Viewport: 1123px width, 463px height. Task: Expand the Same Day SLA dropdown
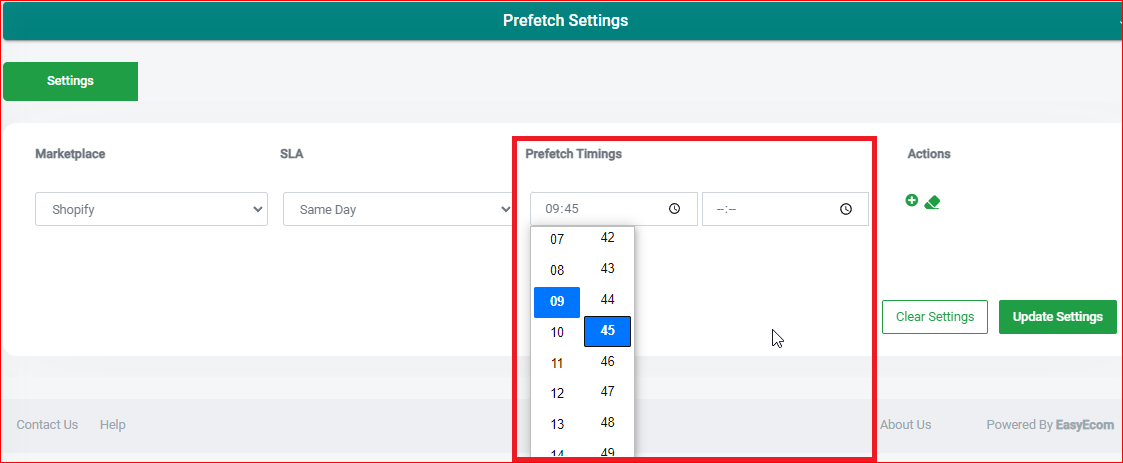pos(398,209)
